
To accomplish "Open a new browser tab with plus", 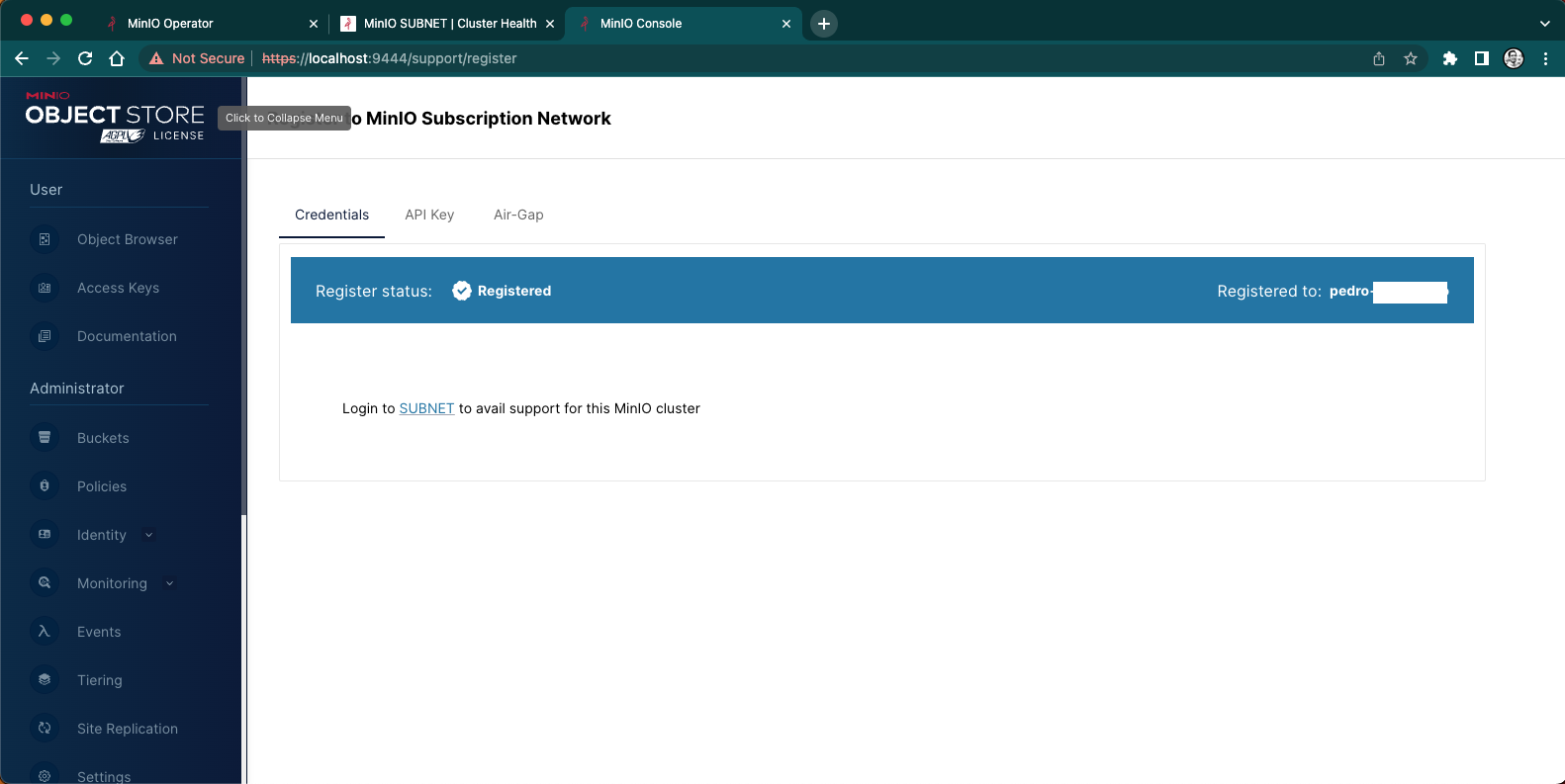I will [824, 24].
